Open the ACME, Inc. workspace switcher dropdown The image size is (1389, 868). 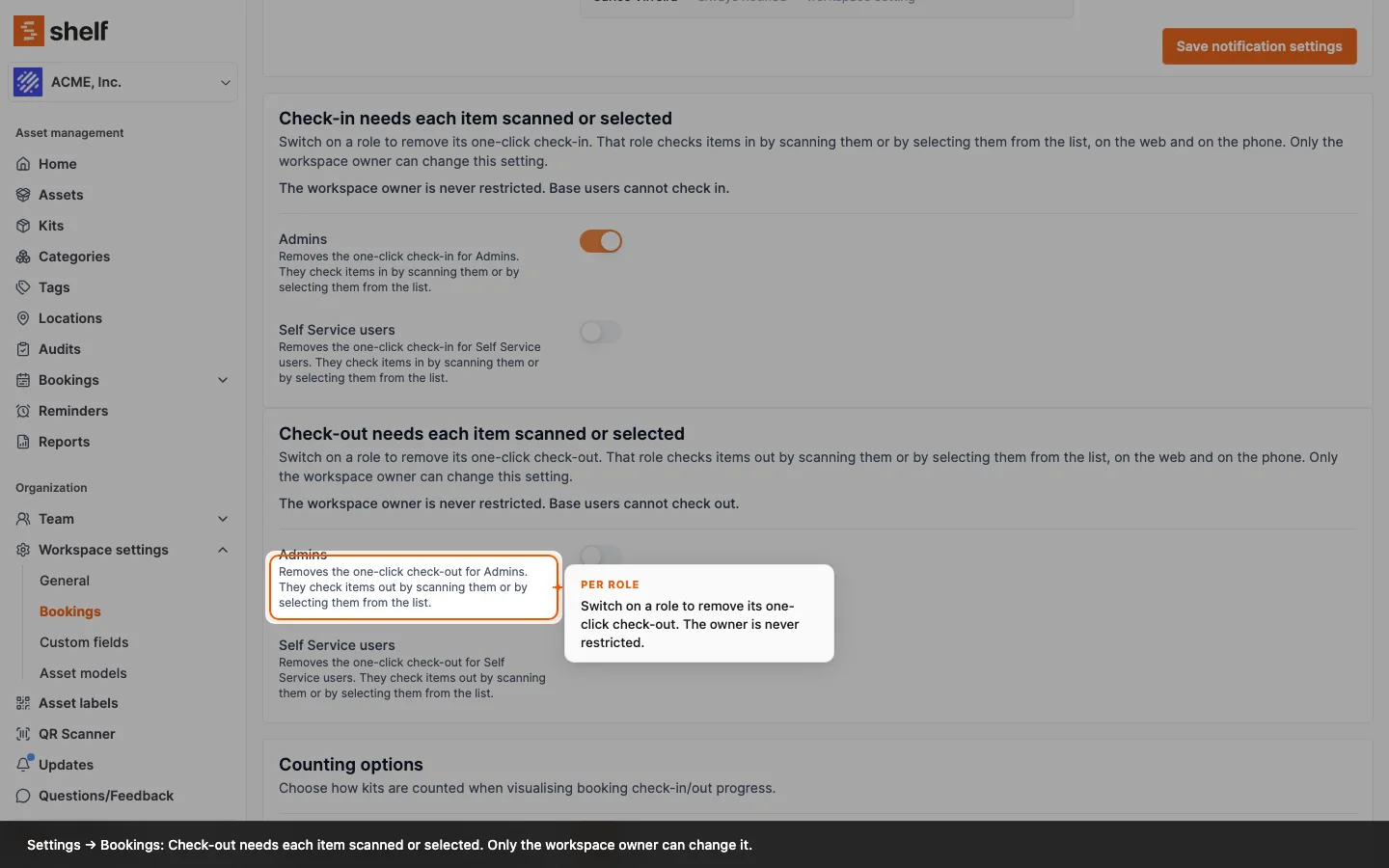[x=123, y=82]
